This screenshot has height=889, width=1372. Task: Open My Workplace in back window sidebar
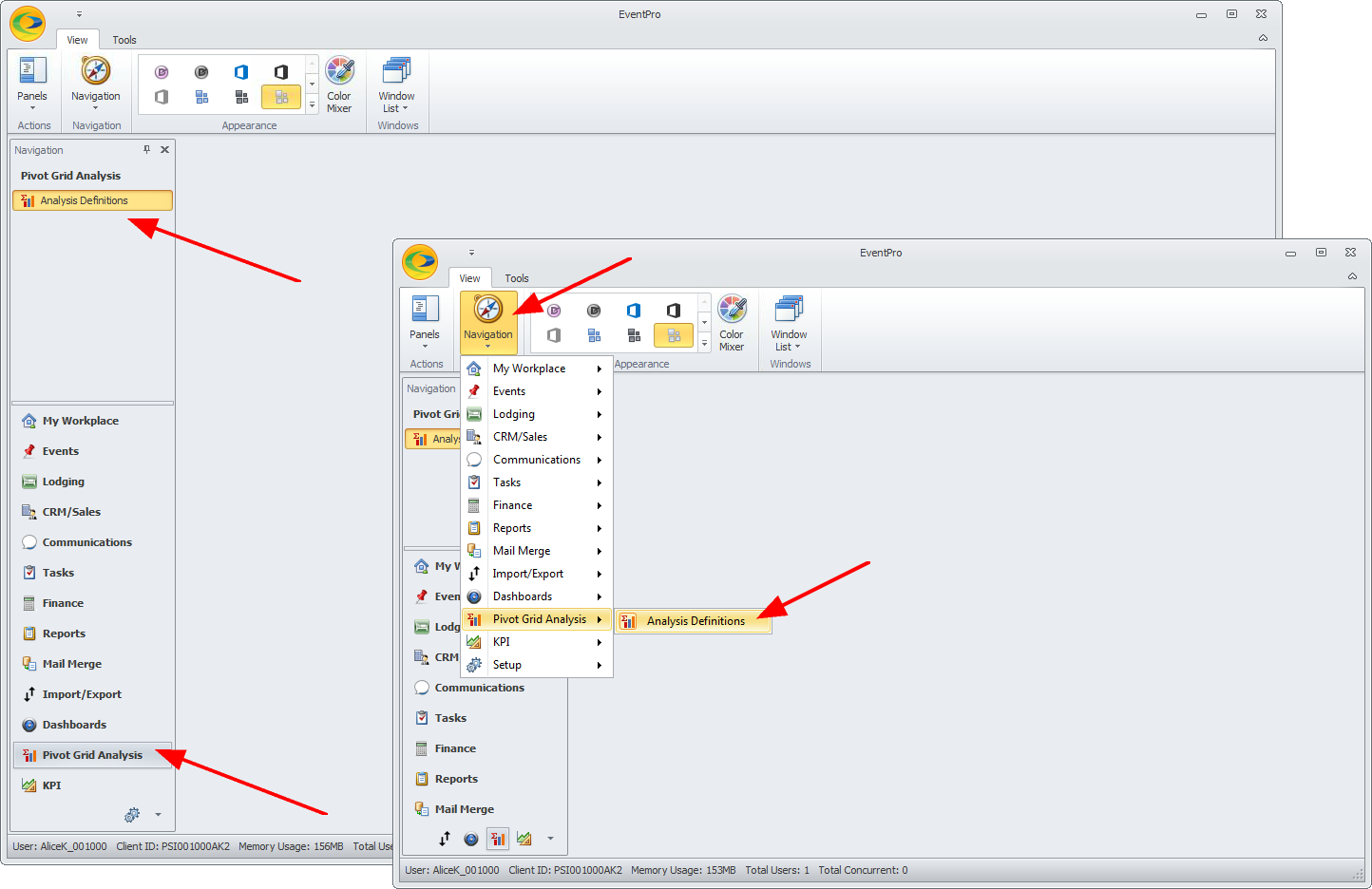click(x=92, y=421)
